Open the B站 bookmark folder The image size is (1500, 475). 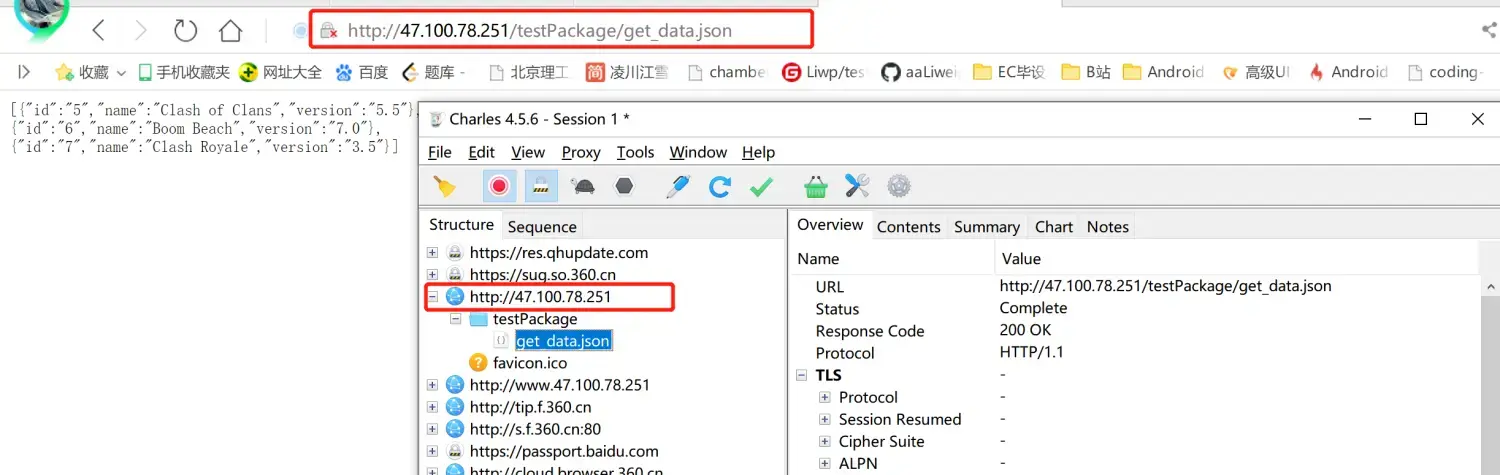tap(1085, 72)
